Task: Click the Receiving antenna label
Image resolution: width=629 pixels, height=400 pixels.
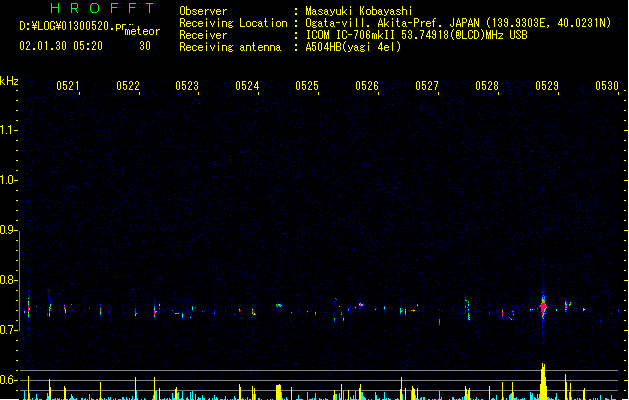Action: coord(230,47)
